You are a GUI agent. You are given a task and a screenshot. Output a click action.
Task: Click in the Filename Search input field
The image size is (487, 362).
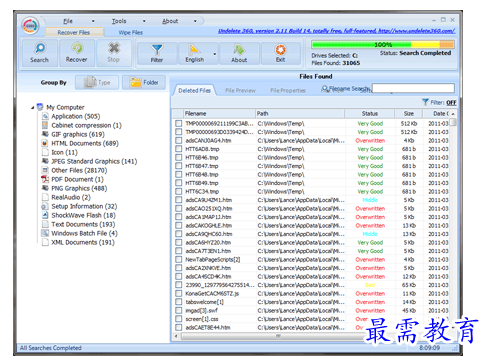point(413,88)
